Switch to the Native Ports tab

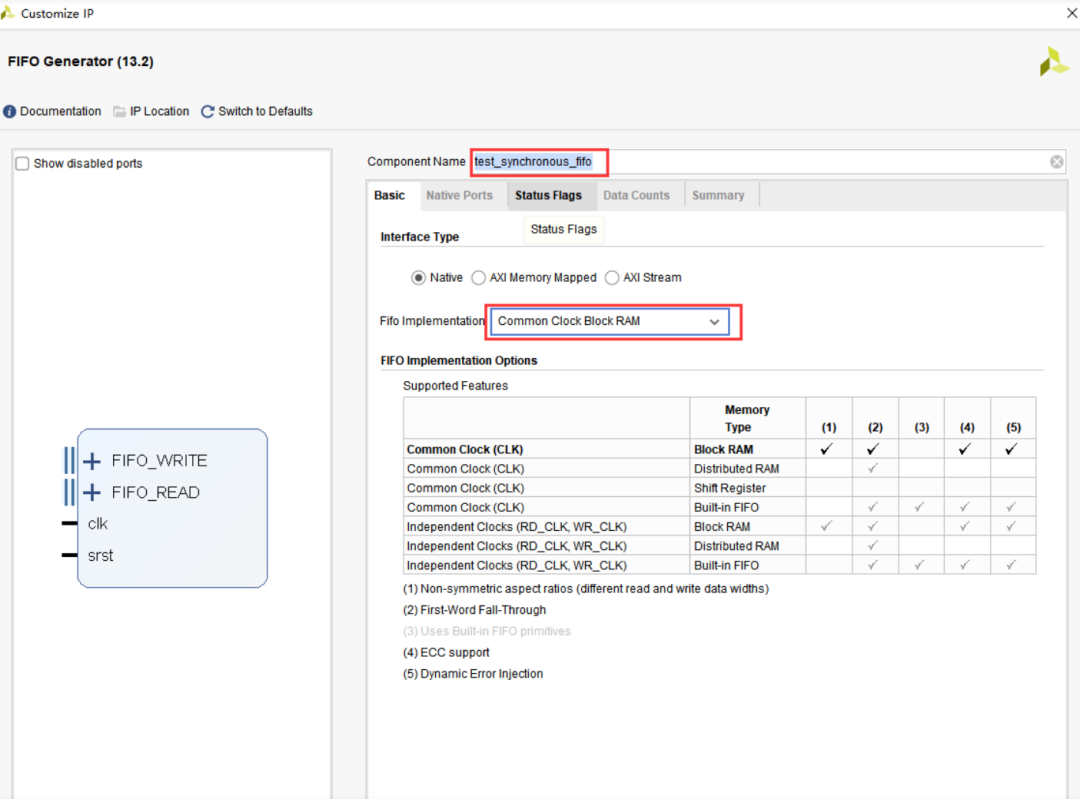(459, 196)
